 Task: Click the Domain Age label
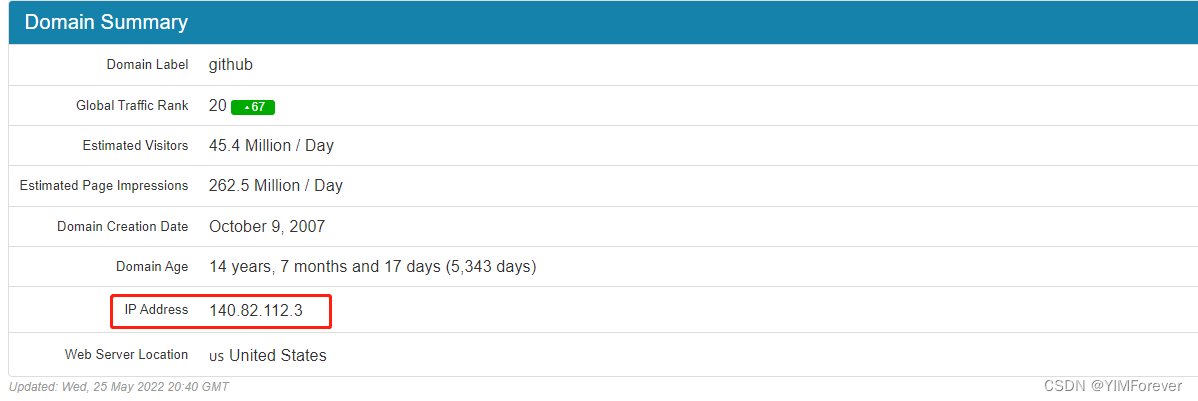point(152,267)
